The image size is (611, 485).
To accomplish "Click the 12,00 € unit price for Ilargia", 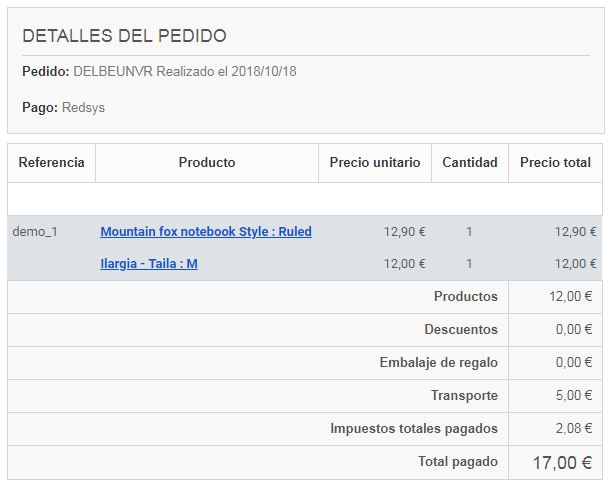I will click(404, 264).
